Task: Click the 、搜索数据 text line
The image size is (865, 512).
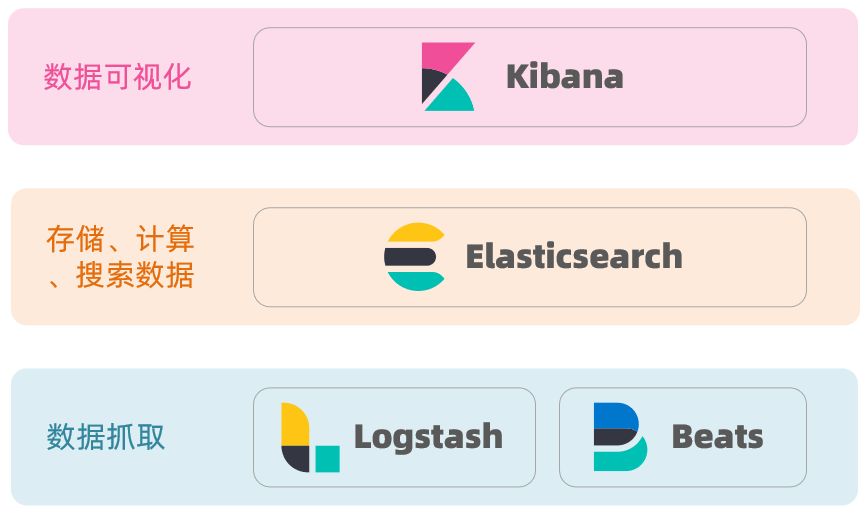Action: click(x=120, y=275)
